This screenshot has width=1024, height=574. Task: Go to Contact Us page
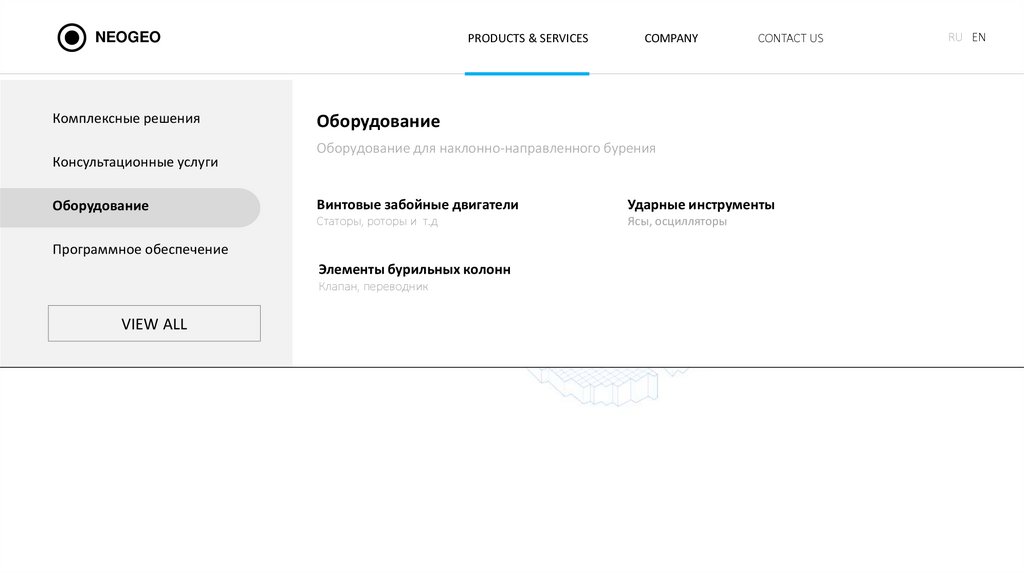[790, 39]
